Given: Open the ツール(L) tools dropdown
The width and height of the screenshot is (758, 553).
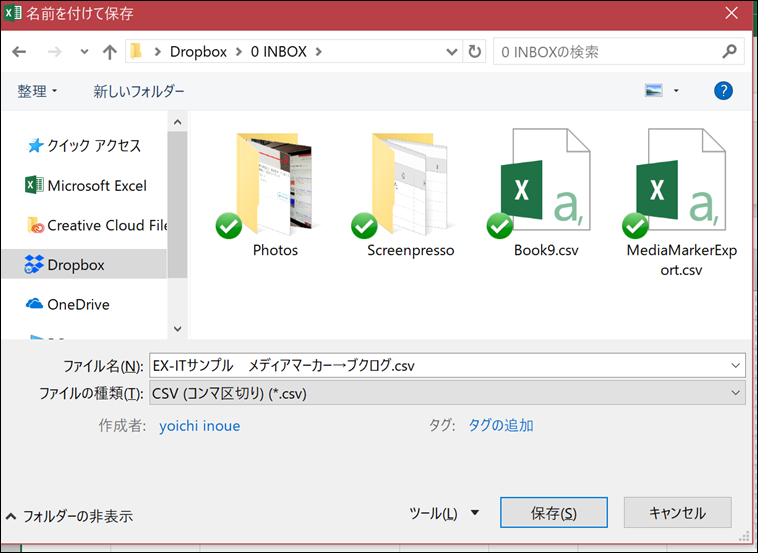Looking at the screenshot, I should pos(444,513).
